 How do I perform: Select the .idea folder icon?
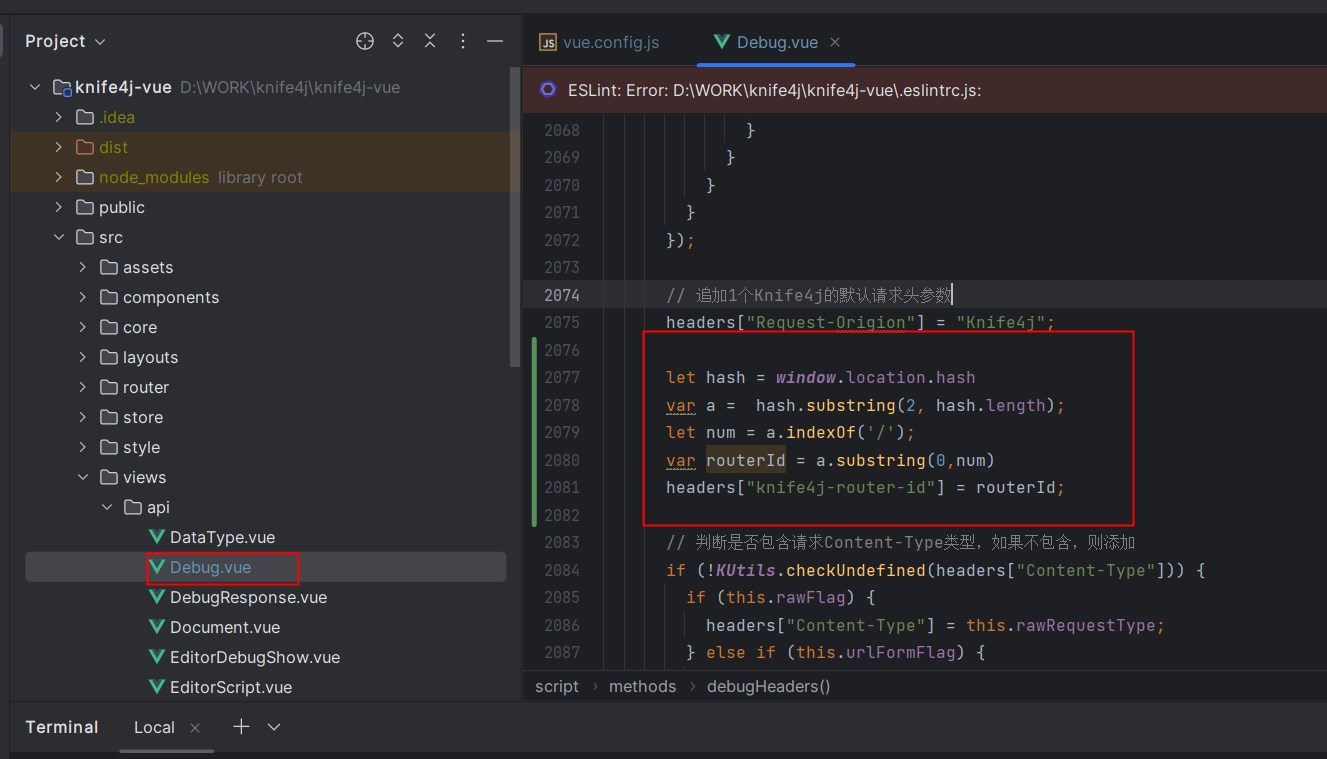(85, 117)
